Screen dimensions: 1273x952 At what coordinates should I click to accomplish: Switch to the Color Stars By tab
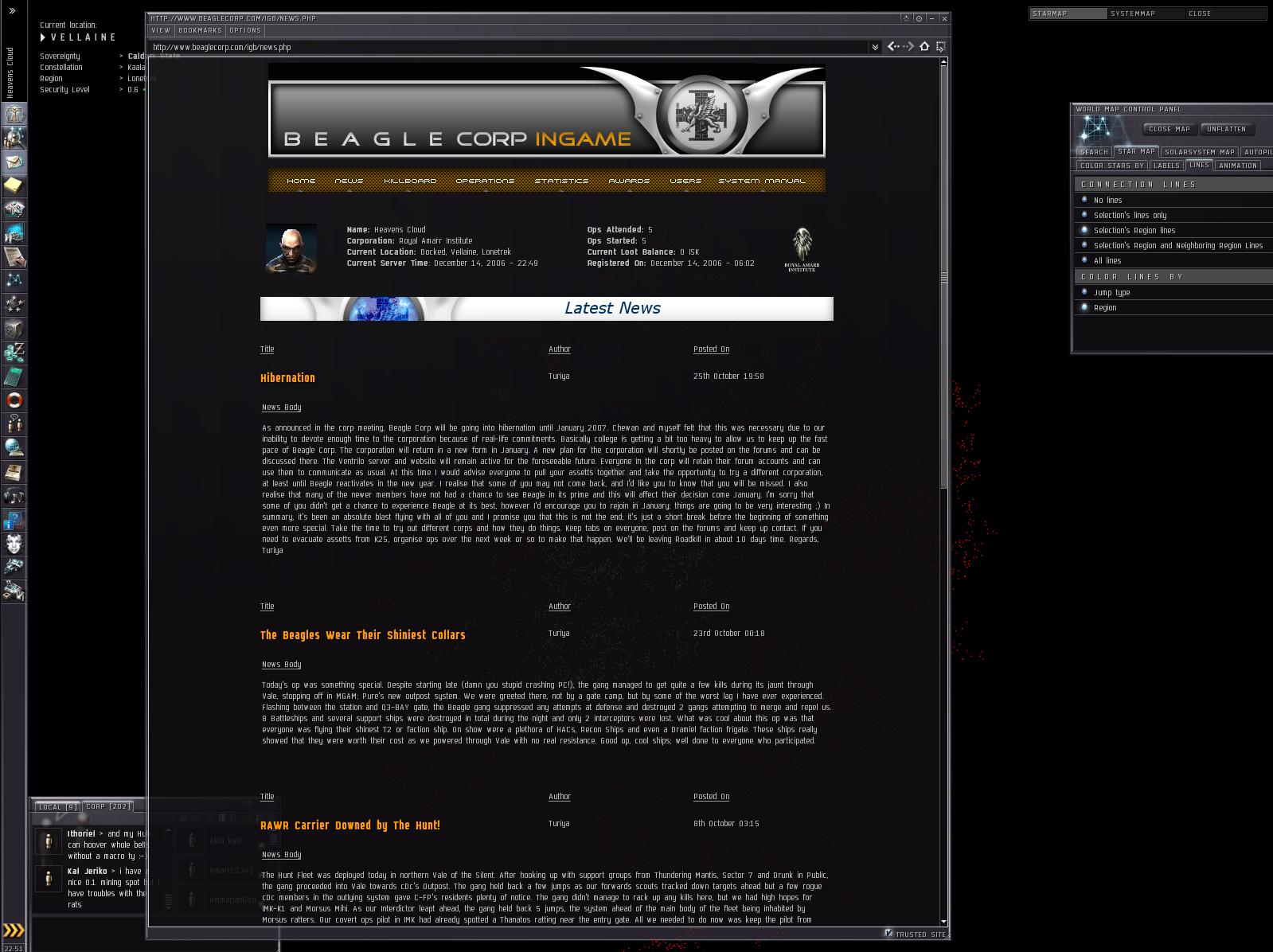coord(1111,166)
